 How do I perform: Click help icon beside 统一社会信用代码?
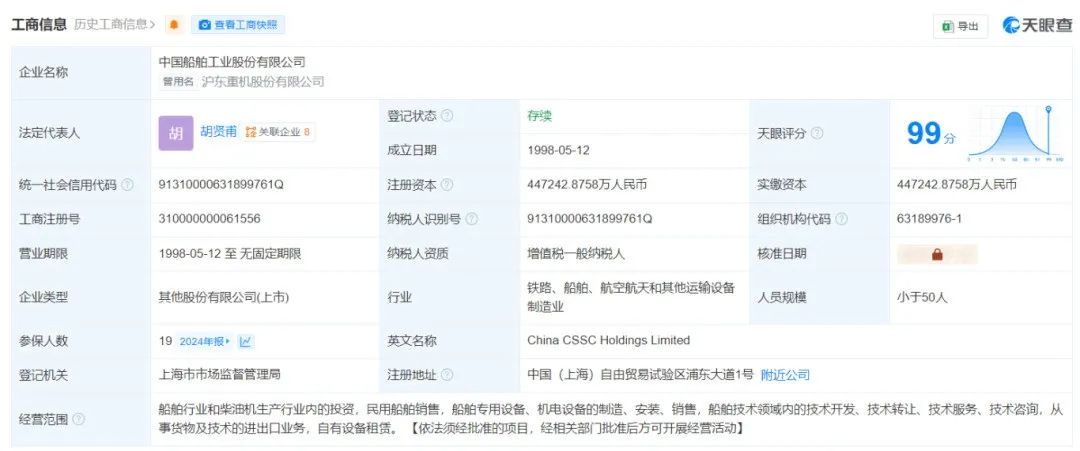(127, 185)
